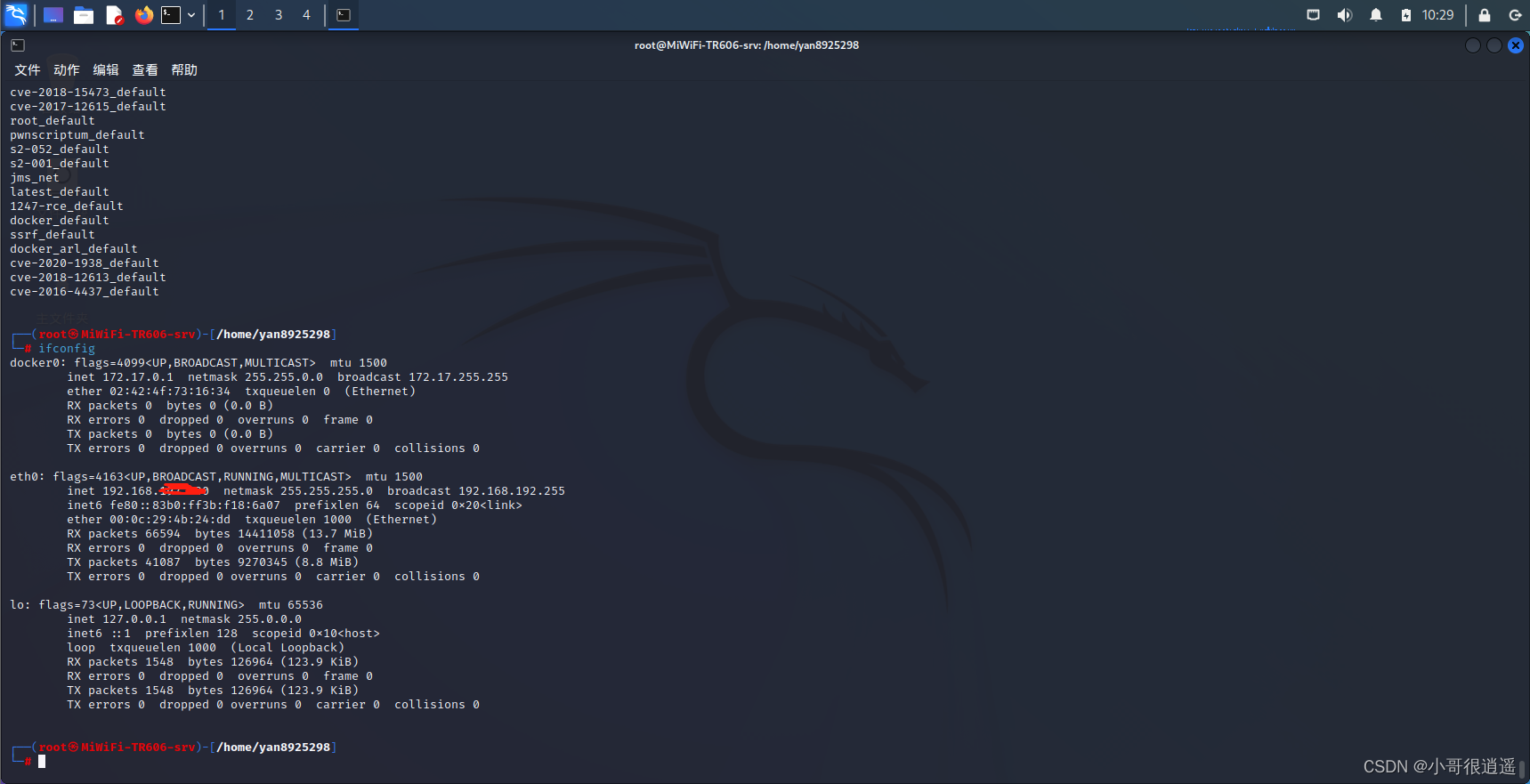
Task: Open the Kali applications menu
Action: 16,14
